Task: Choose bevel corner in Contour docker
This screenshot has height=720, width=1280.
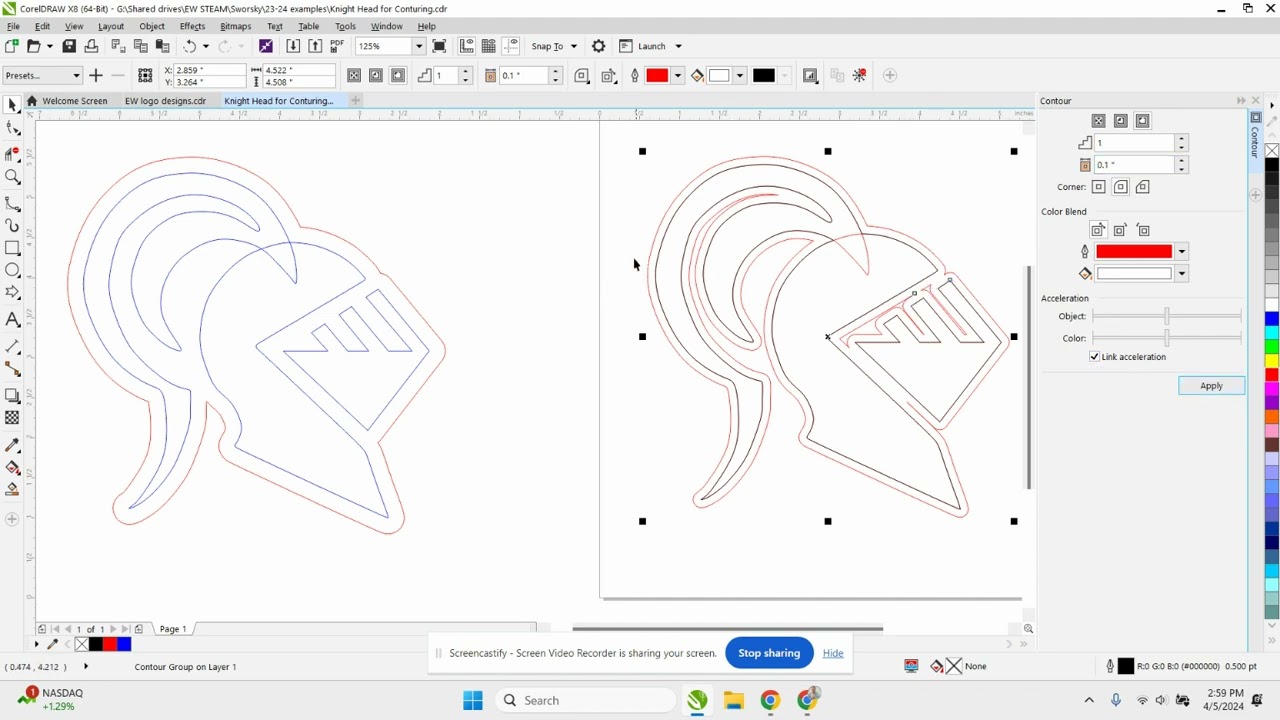Action: [x=1142, y=187]
